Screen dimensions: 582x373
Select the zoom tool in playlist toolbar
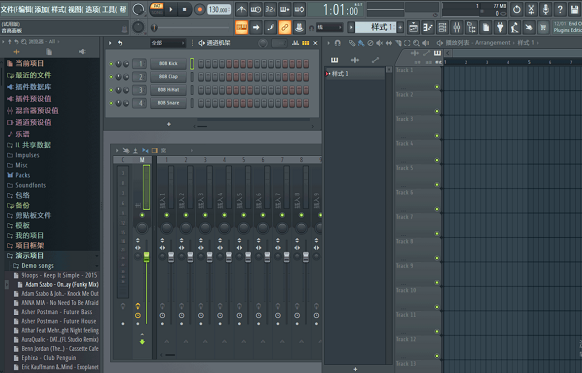[x=416, y=43]
